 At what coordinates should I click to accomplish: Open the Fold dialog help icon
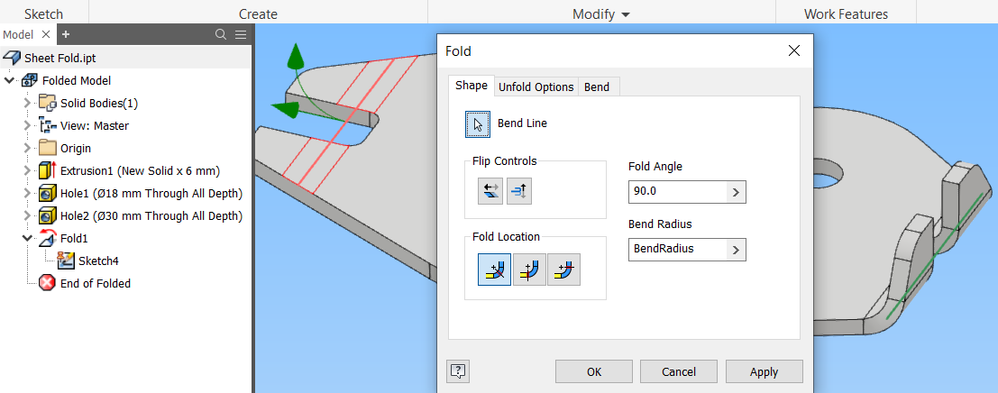click(x=458, y=371)
